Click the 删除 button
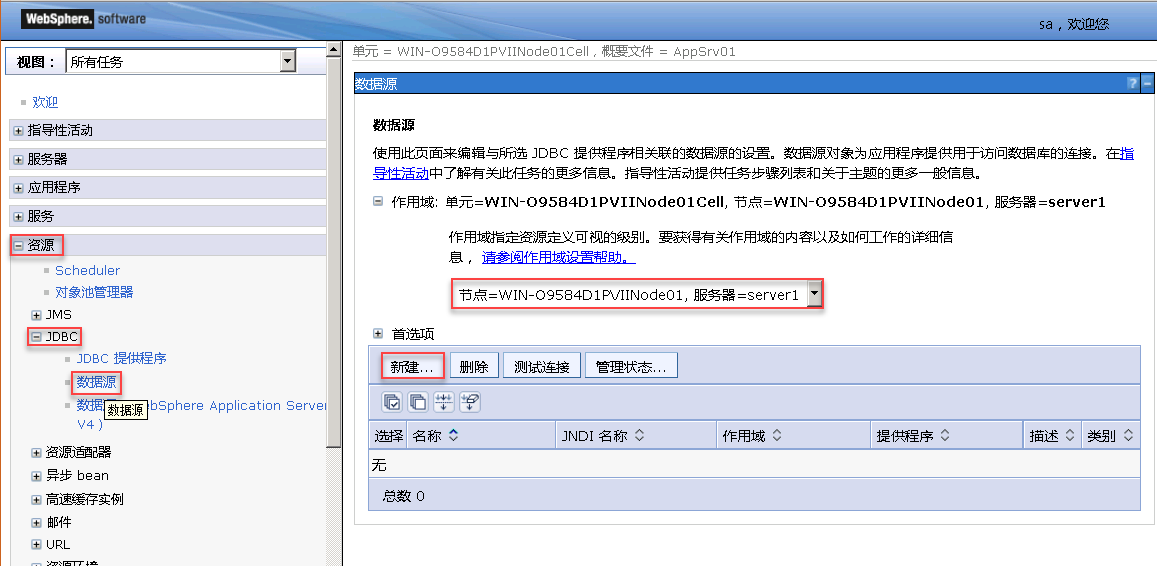 (x=474, y=367)
